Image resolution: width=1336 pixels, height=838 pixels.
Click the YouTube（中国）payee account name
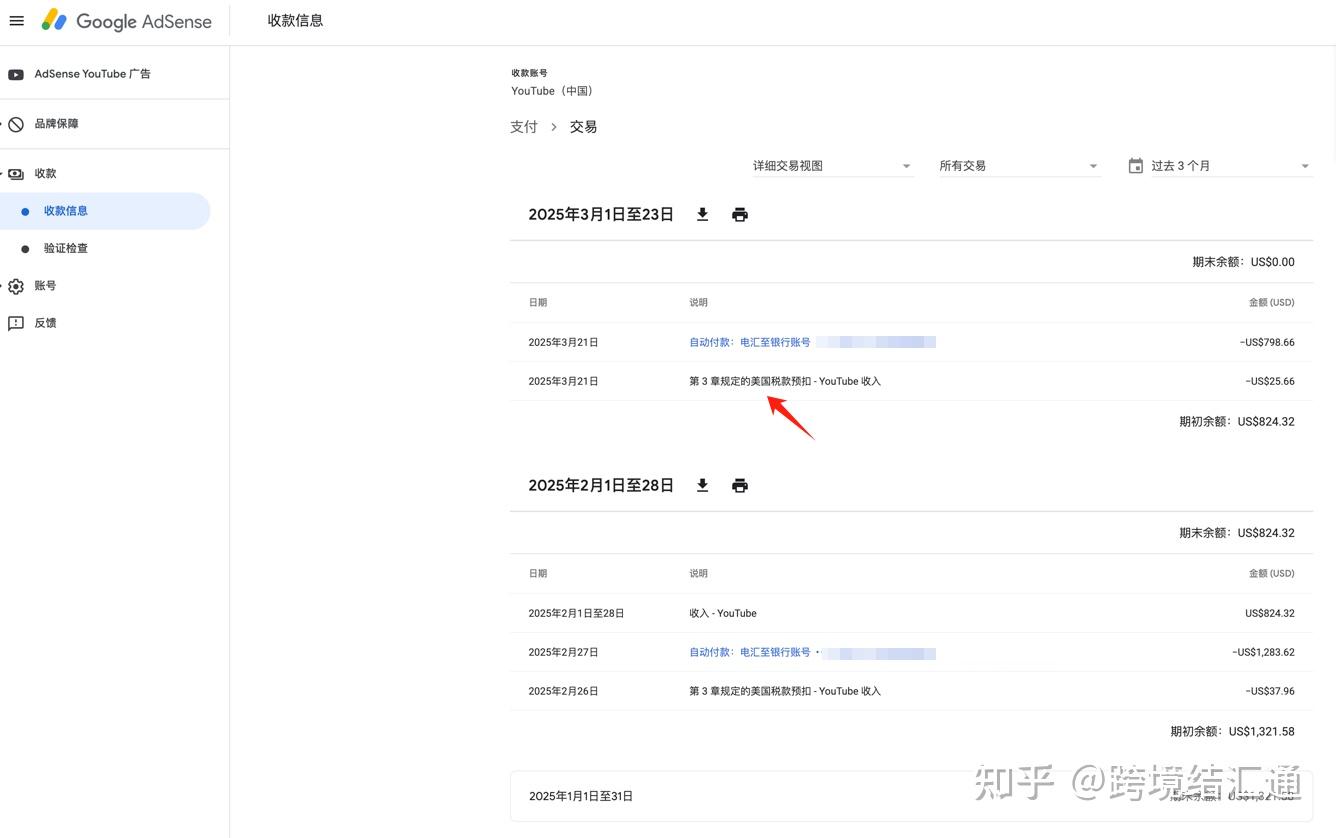[x=552, y=91]
